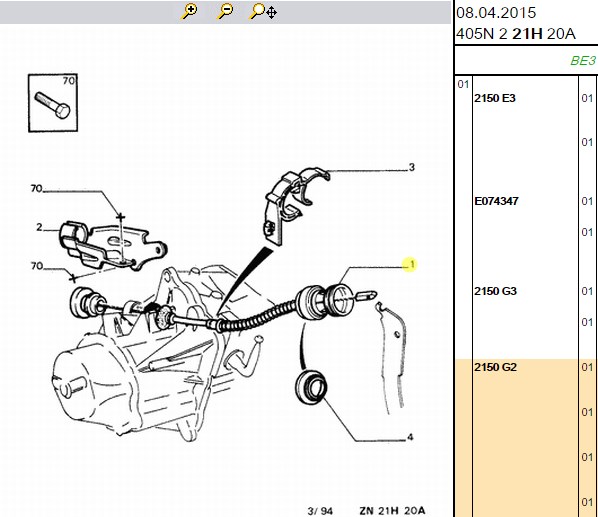Select part number E074347
Viewport: 598px width, 517px height.
496,201
